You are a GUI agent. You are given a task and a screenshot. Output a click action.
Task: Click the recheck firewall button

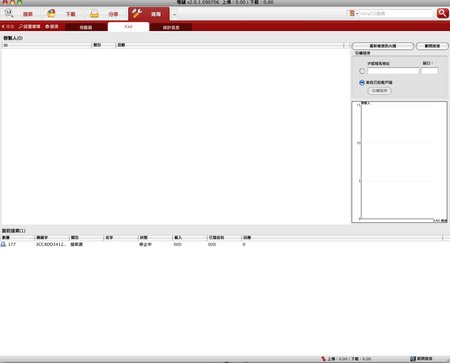[383, 46]
